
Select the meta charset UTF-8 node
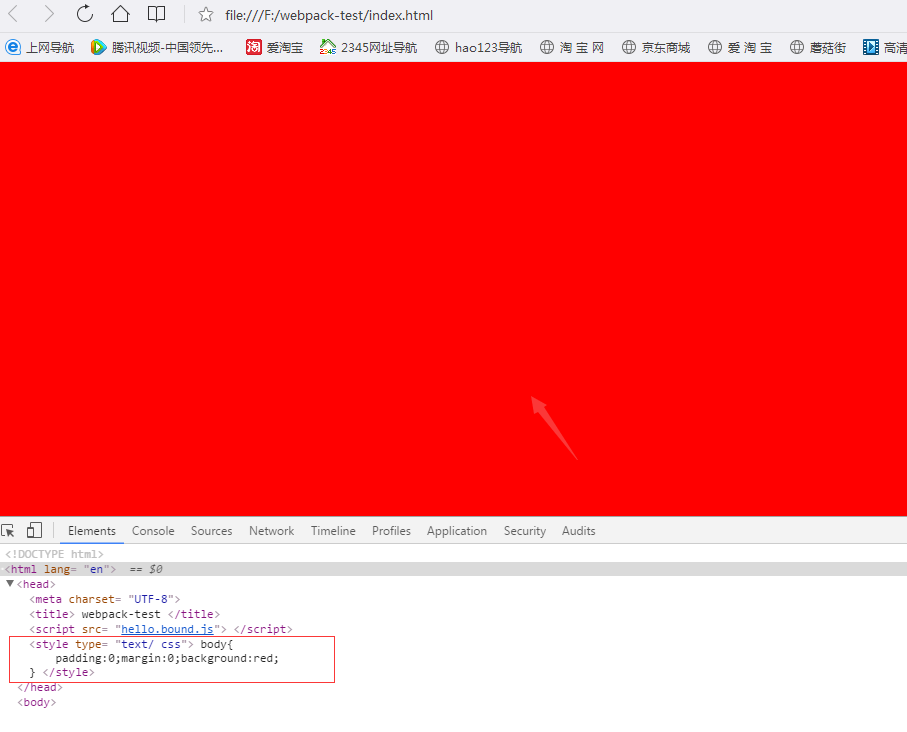105,599
